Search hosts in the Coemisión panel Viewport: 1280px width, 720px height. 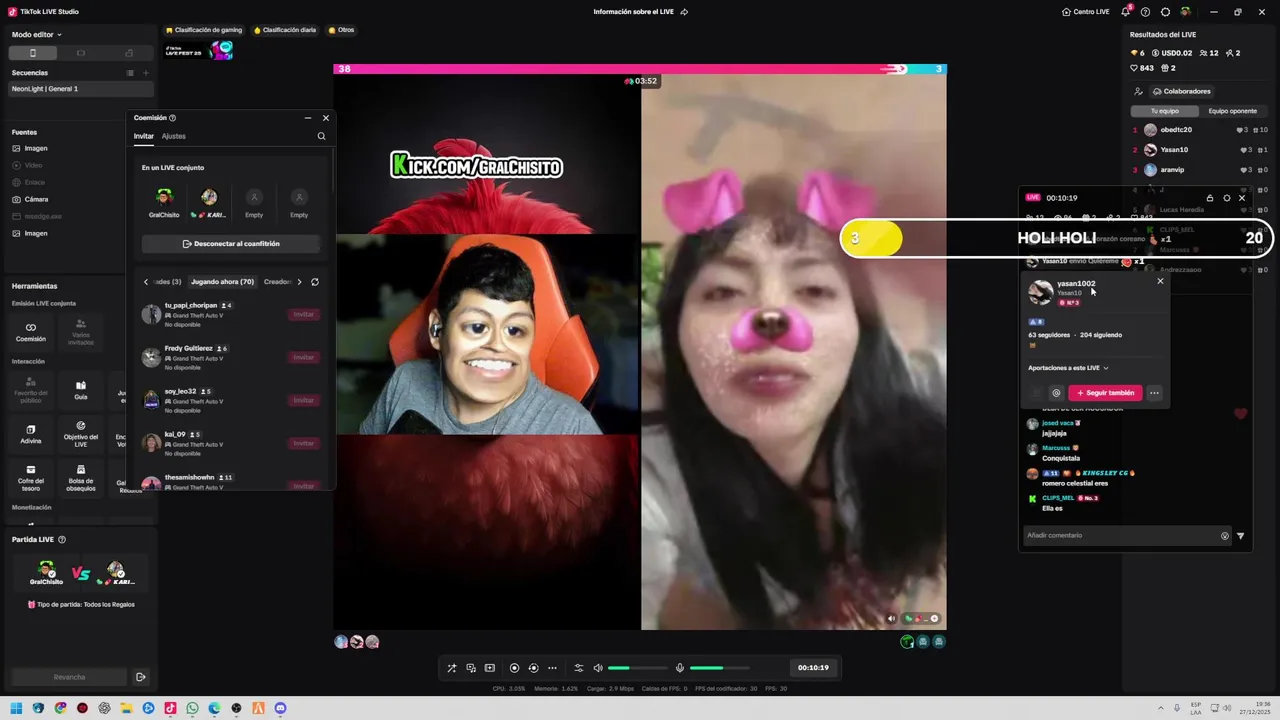321,136
